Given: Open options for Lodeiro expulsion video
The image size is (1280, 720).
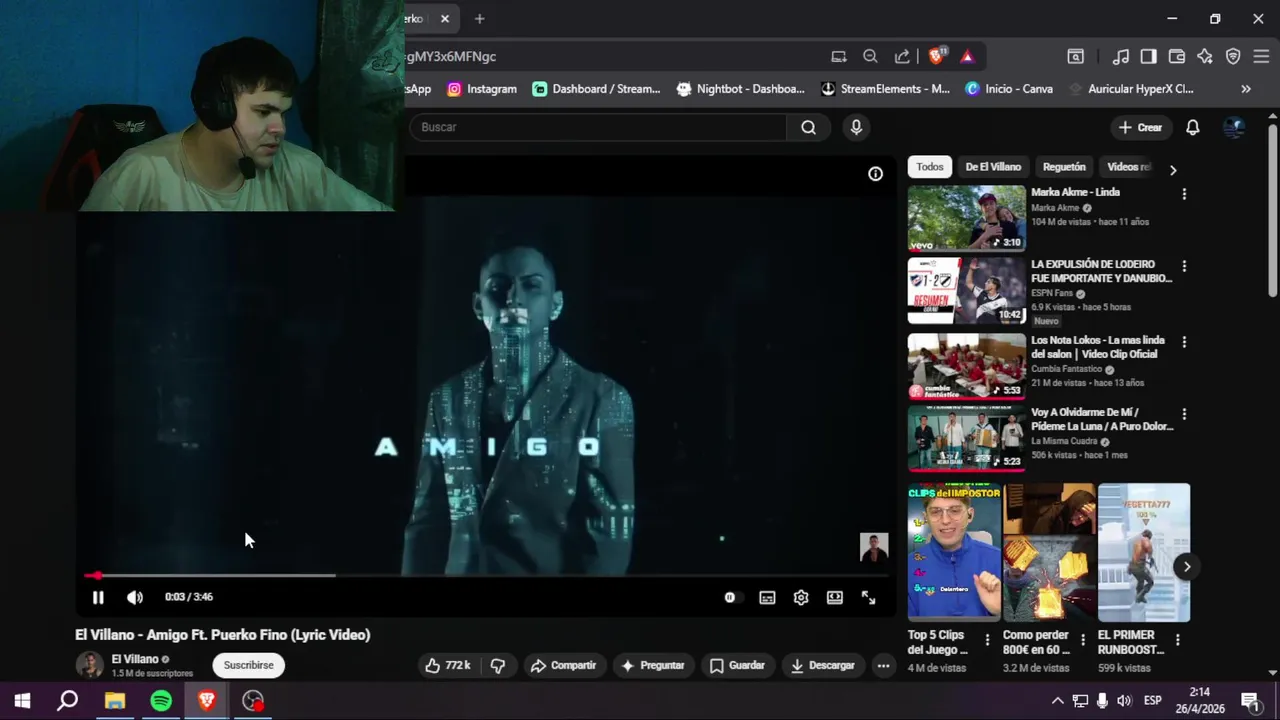Looking at the screenshot, I should point(1184,266).
